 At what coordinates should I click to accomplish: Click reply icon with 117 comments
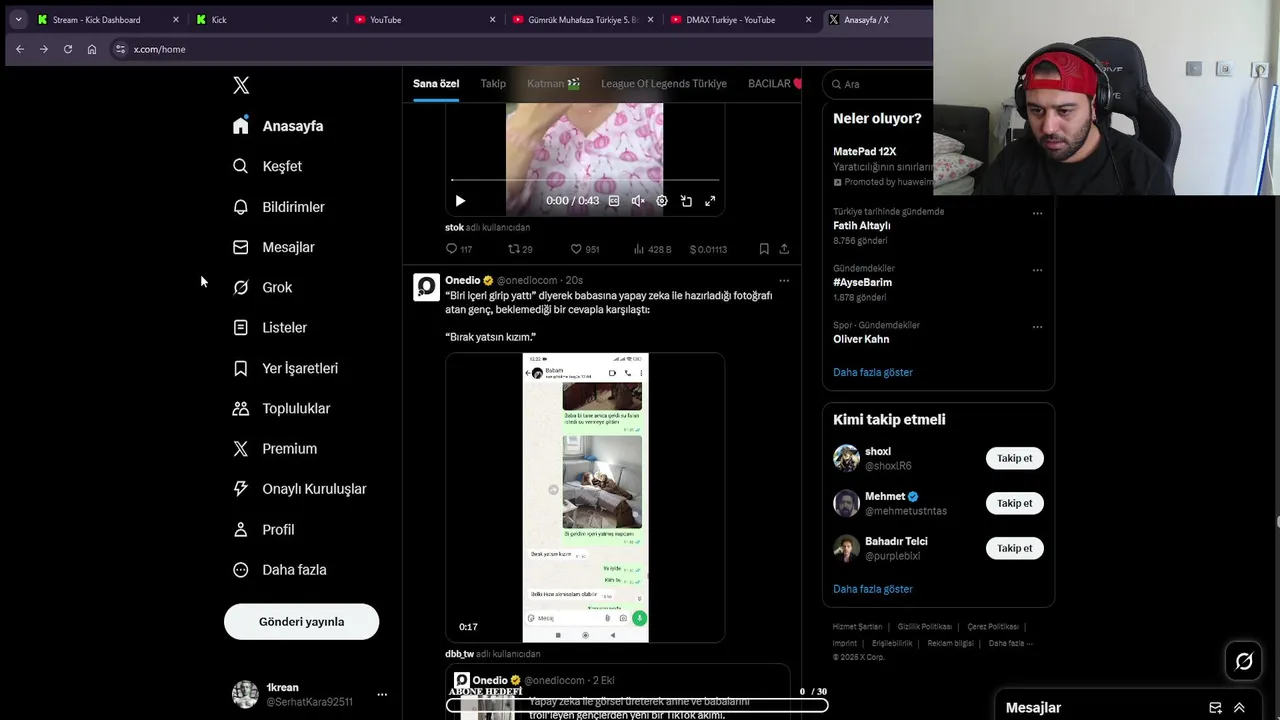coord(451,249)
